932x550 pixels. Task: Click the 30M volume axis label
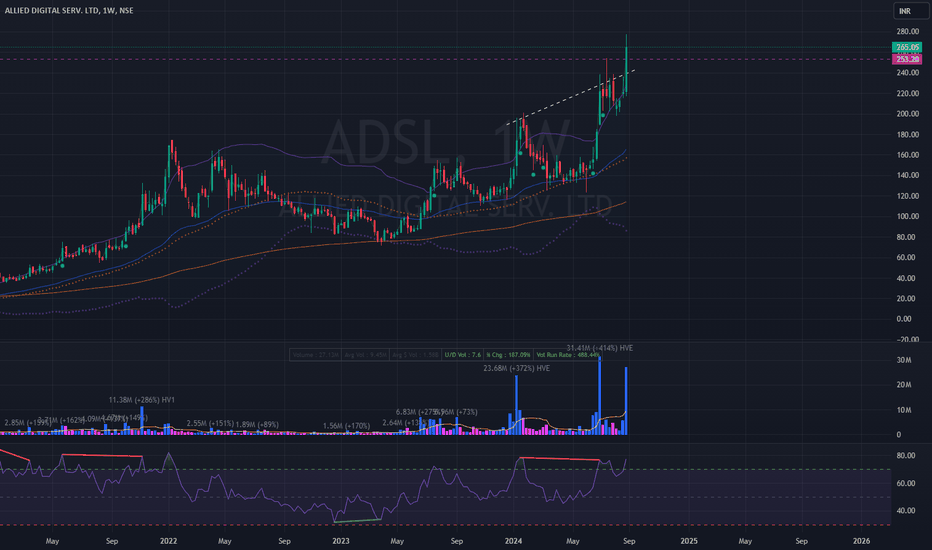pyautogui.click(x=903, y=360)
